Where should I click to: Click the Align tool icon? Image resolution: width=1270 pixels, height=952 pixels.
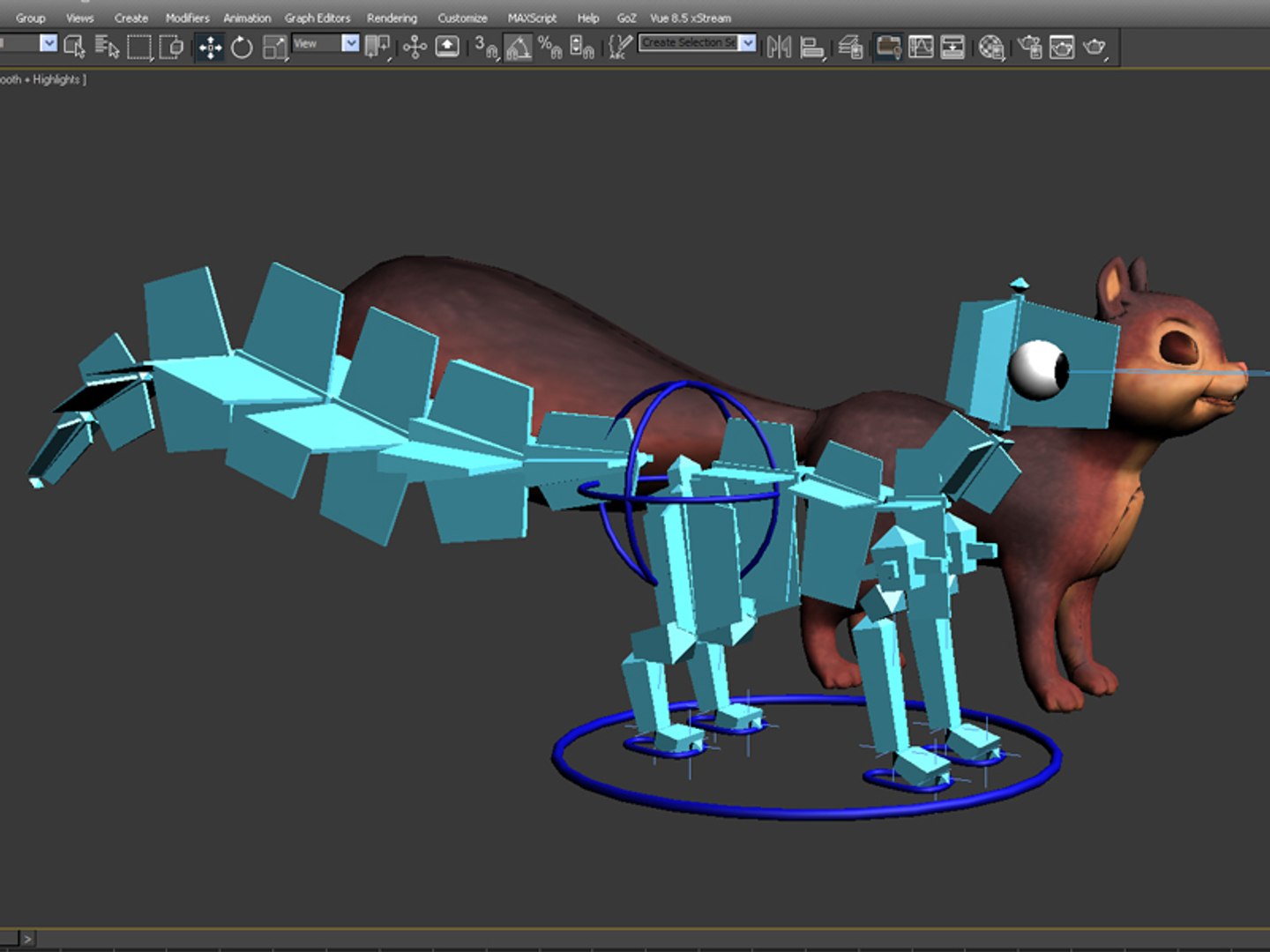812,47
